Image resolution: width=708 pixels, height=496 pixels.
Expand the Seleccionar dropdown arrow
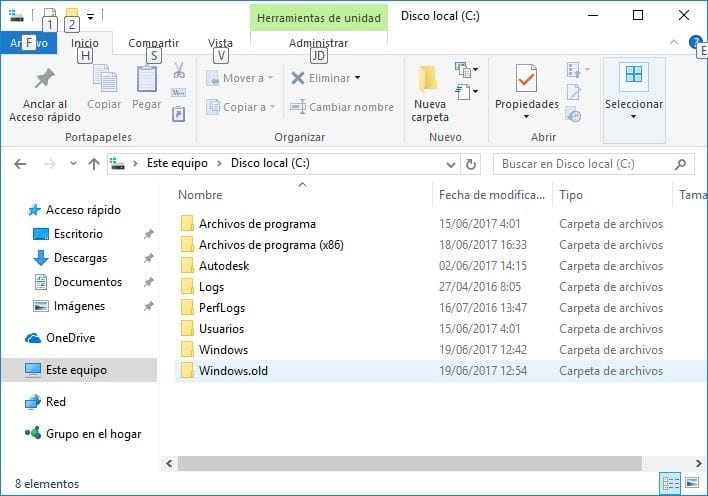[x=633, y=117]
